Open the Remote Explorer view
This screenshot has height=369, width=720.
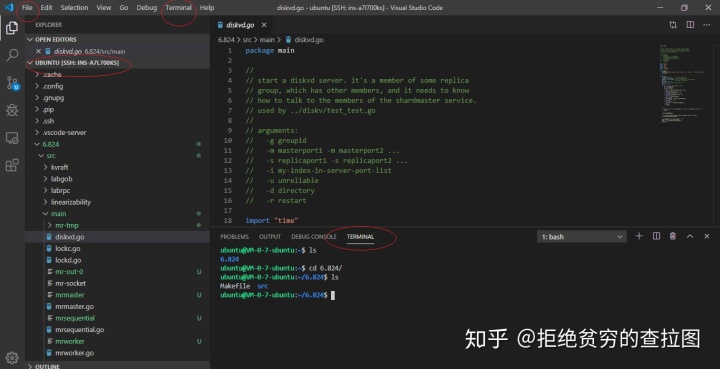coord(12,138)
